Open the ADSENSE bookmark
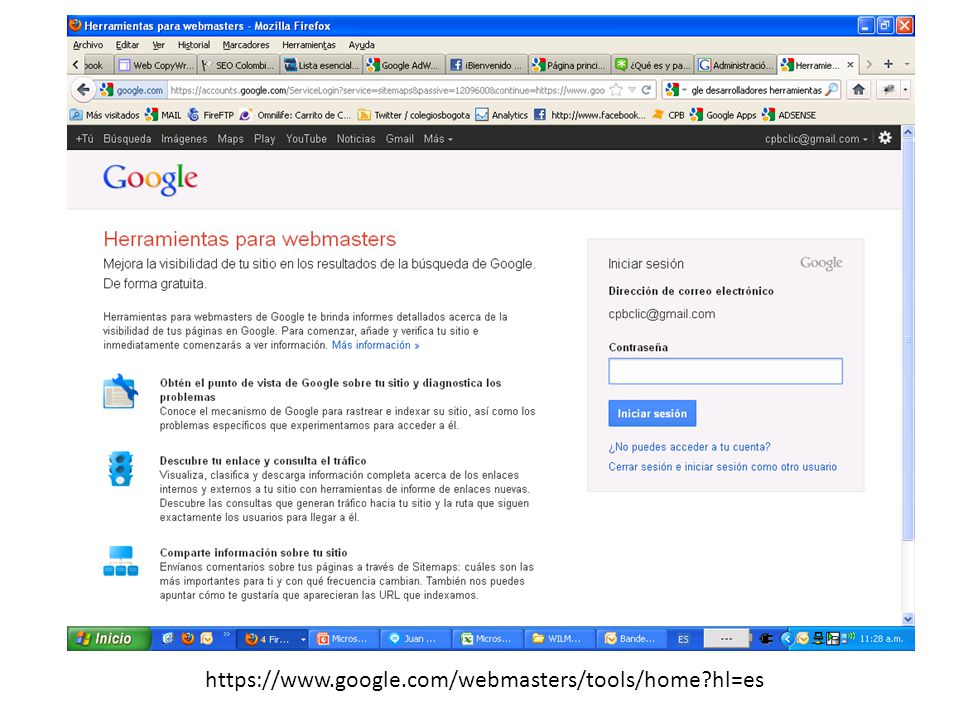This screenshot has height=720, width=960. (789, 115)
